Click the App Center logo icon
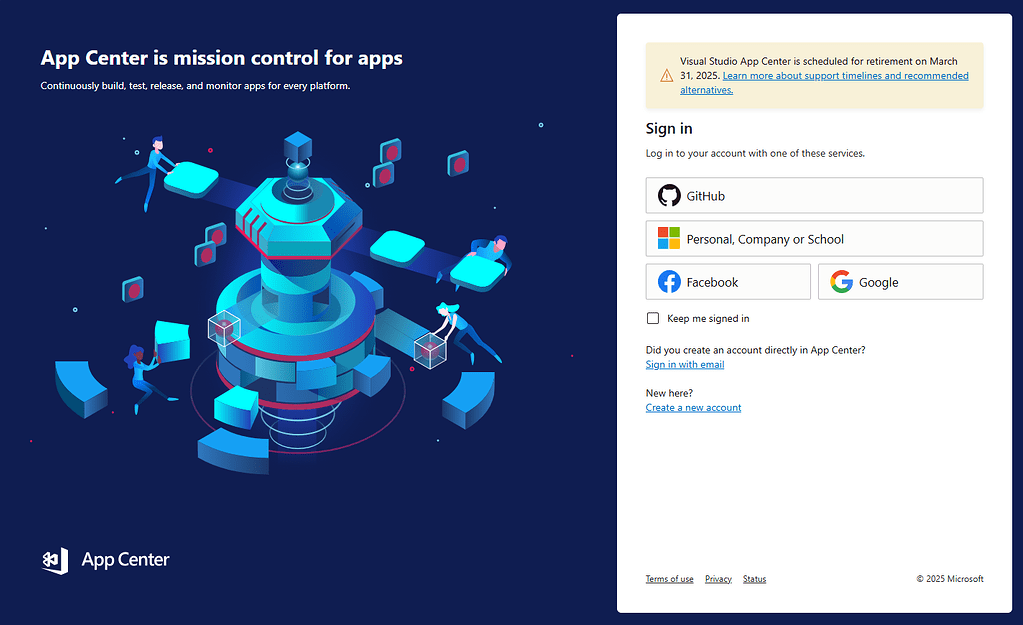 (x=55, y=560)
